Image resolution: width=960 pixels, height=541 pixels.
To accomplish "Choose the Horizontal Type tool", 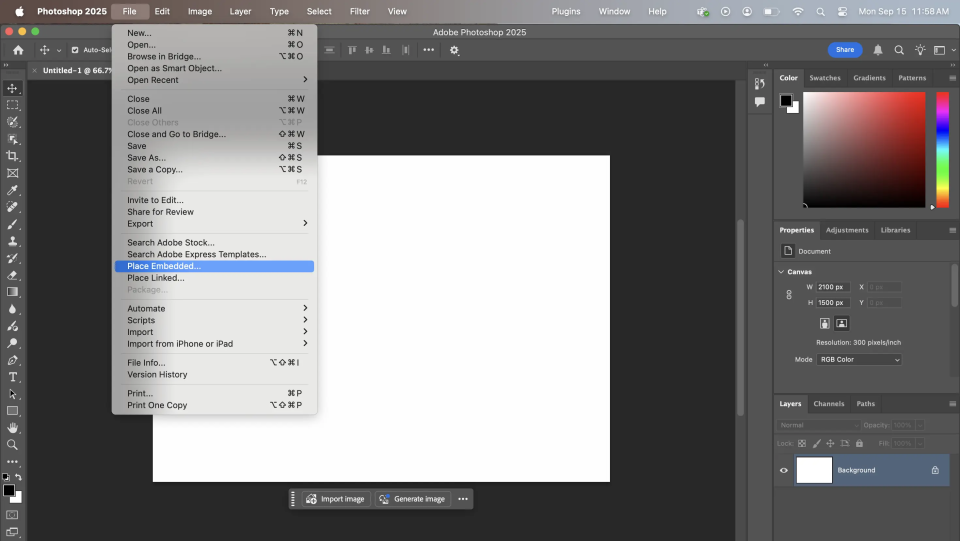I will (x=12, y=377).
